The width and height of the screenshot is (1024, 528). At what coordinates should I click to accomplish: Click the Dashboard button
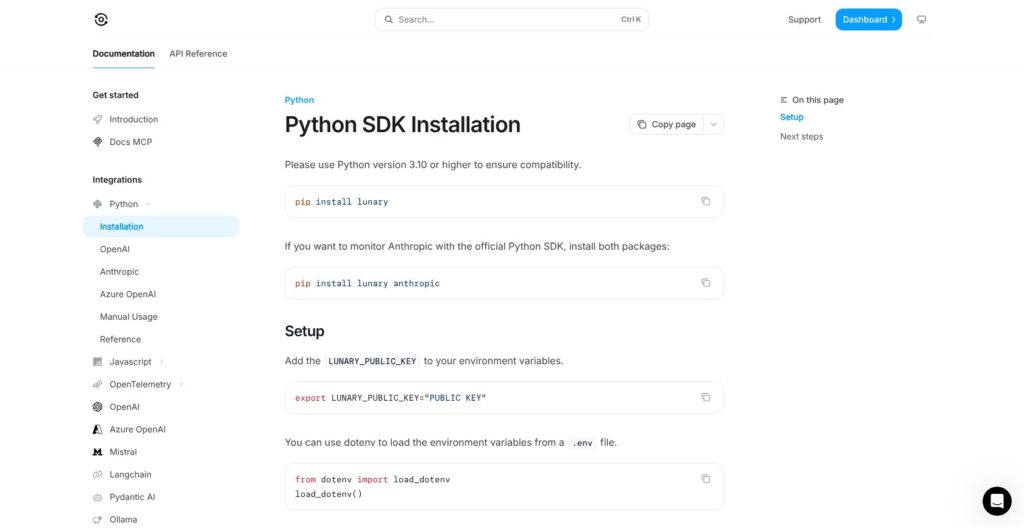click(869, 20)
